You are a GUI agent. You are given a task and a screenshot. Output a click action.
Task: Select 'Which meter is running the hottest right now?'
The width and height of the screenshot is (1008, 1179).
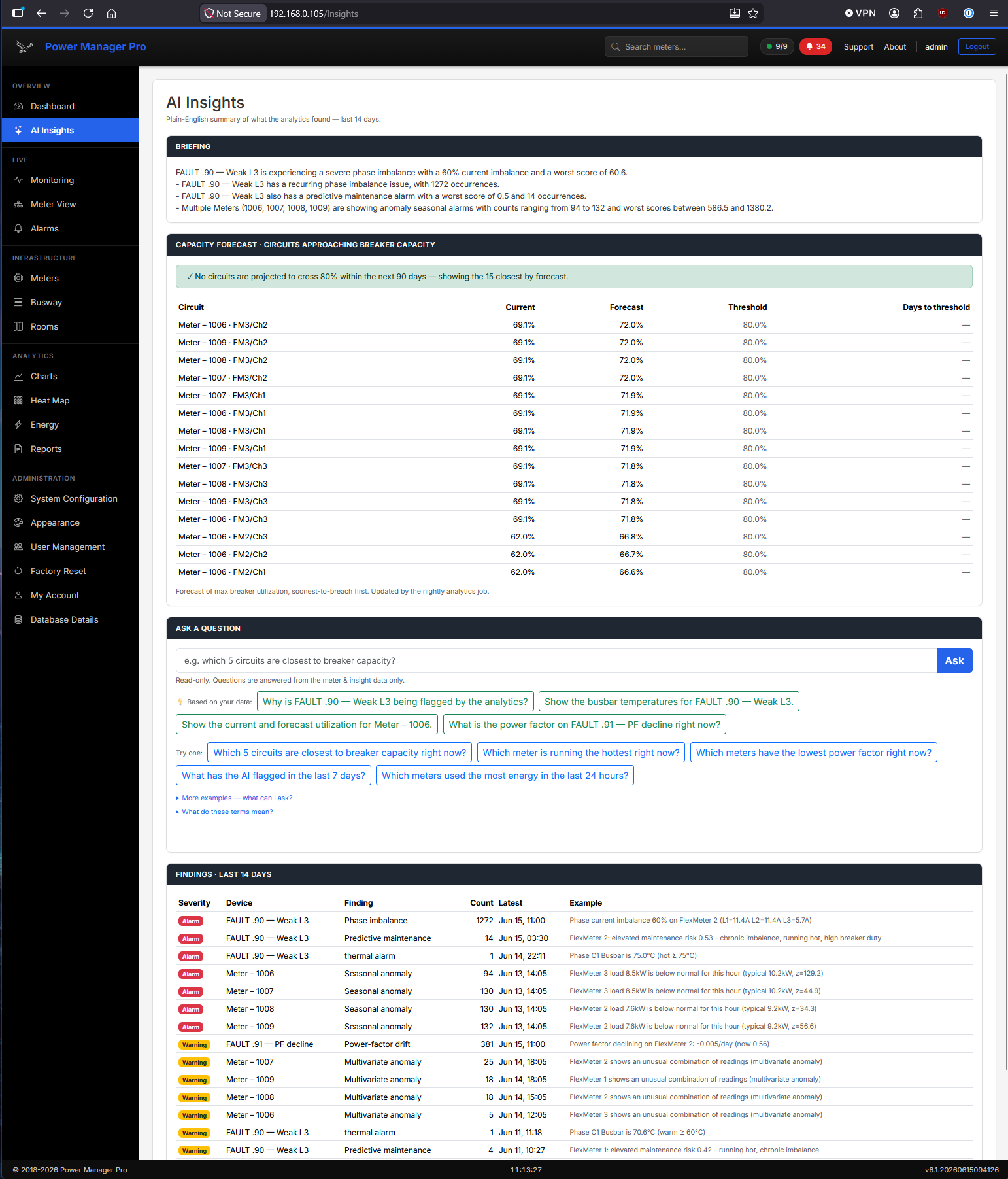[x=580, y=753]
